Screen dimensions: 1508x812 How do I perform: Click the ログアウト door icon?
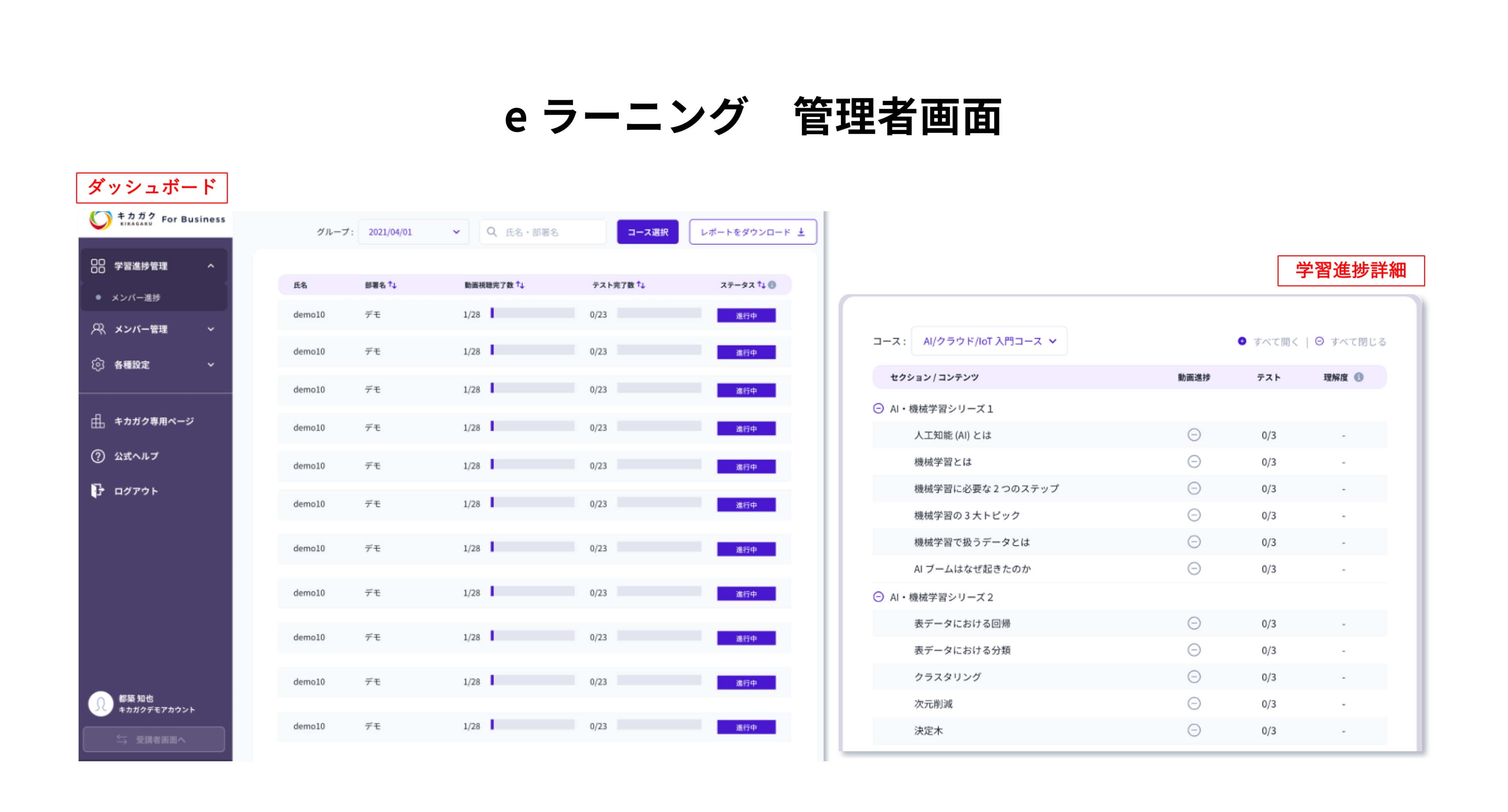click(x=98, y=491)
